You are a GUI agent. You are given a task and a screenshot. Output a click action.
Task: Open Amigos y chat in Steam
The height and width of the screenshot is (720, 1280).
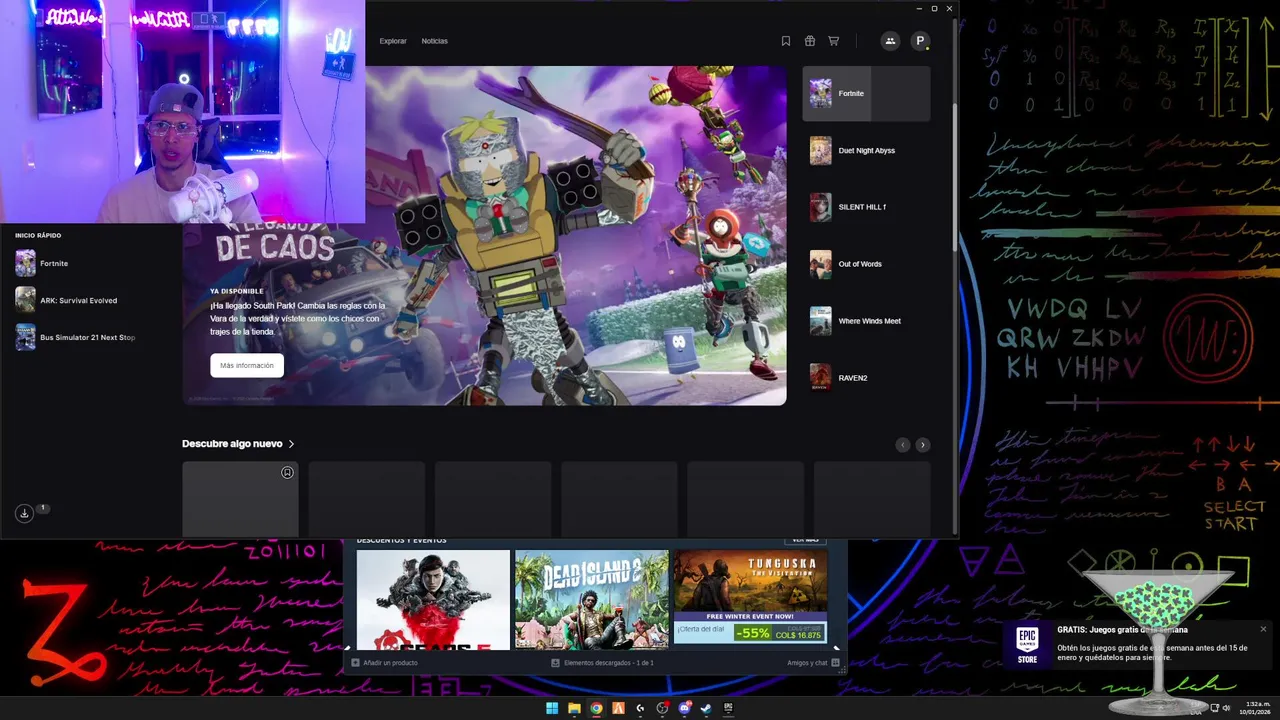pos(807,663)
